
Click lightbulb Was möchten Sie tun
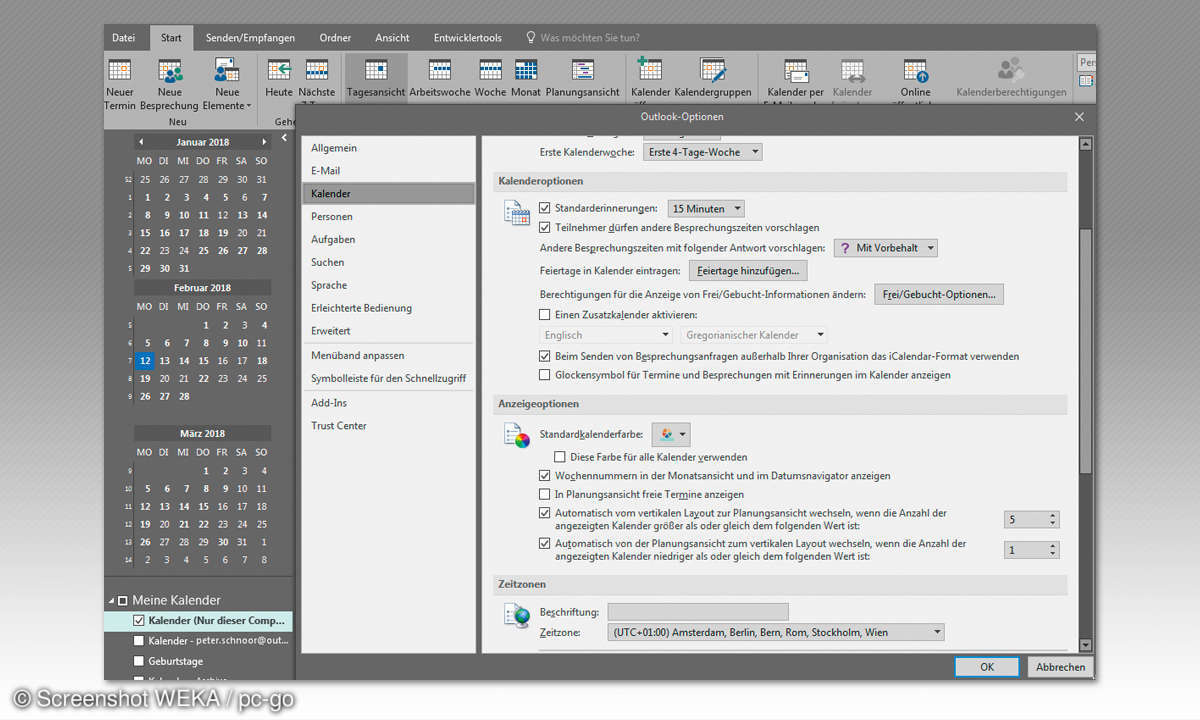point(531,38)
